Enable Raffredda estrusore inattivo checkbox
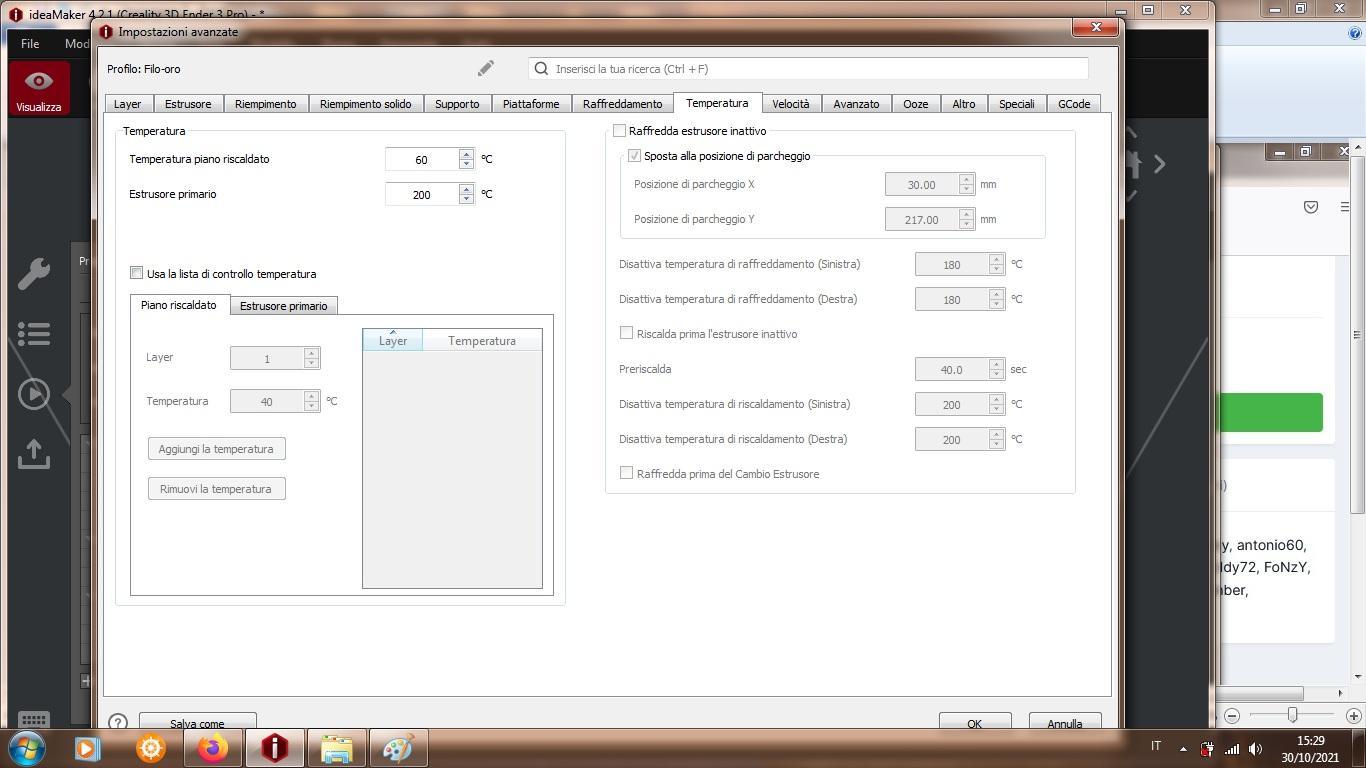This screenshot has height=768, width=1366. [x=620, y=131]
